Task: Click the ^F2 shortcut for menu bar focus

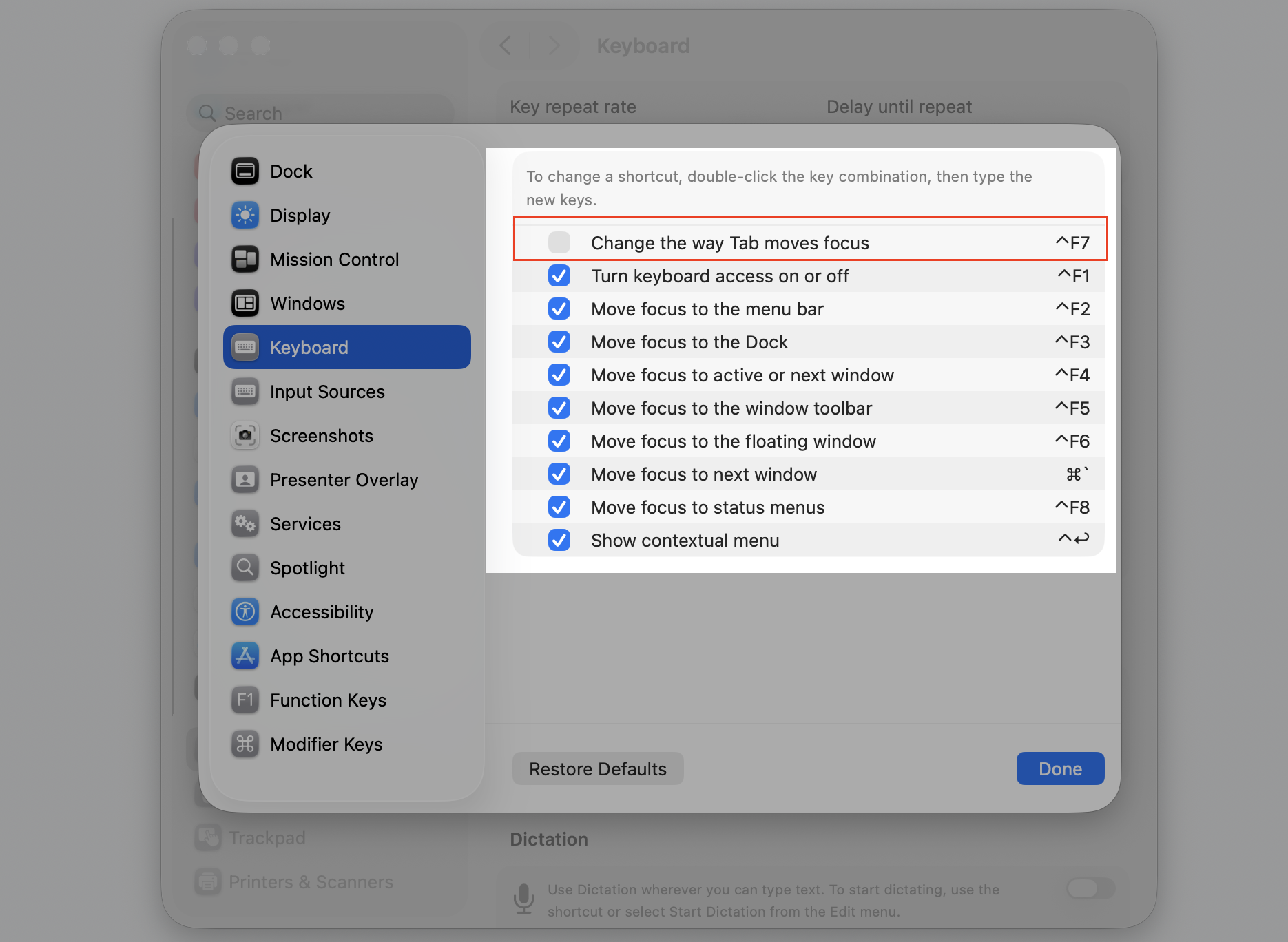Action: 1072,309
